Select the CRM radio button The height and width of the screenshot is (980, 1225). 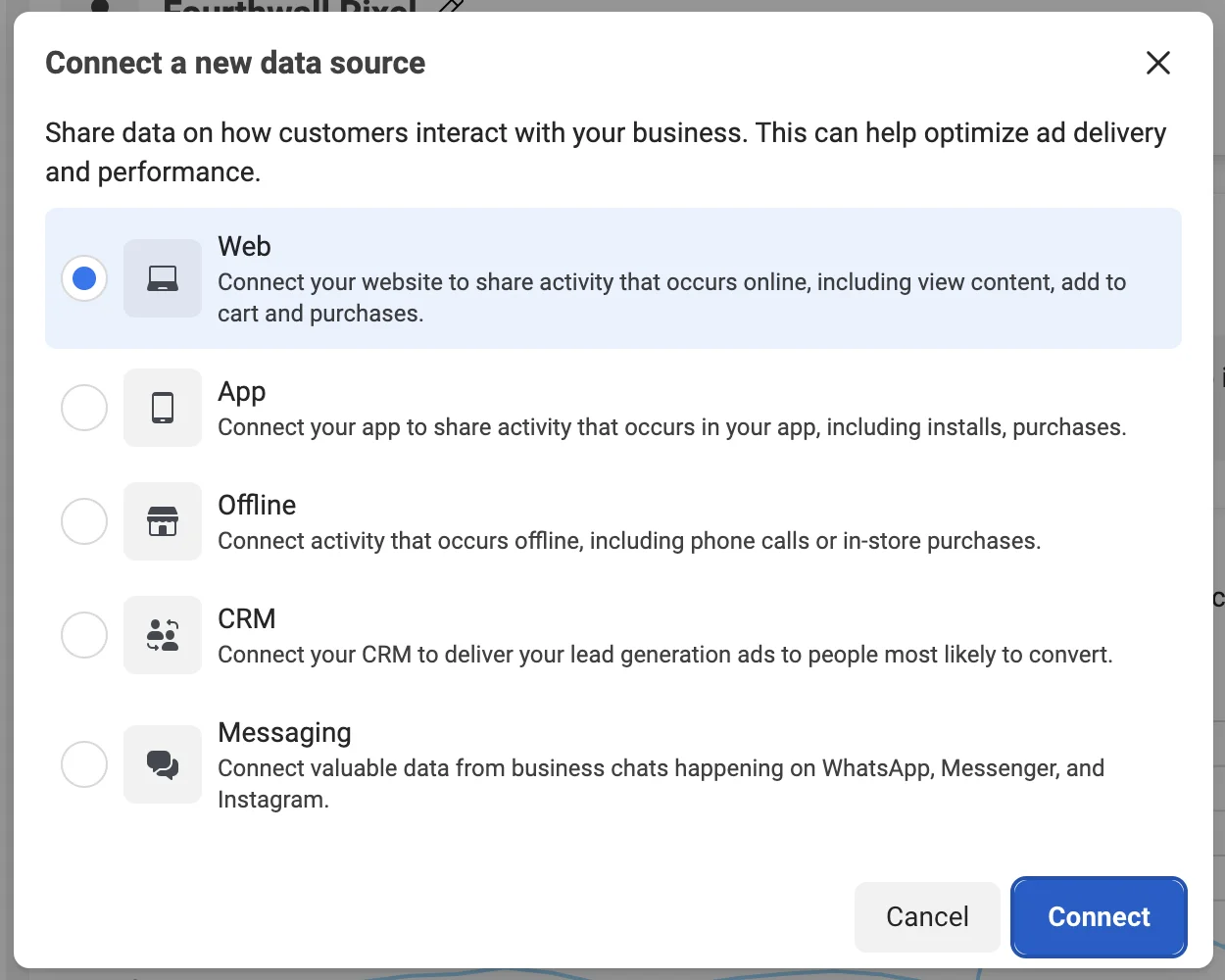click(x=84, y=635)
